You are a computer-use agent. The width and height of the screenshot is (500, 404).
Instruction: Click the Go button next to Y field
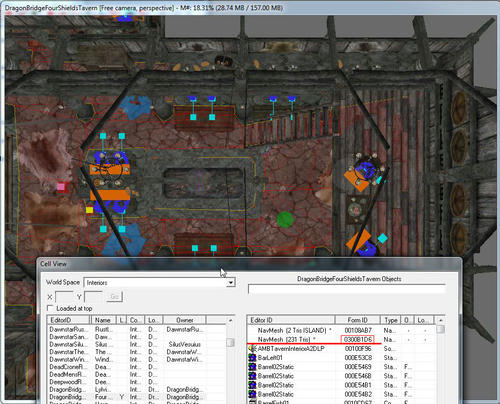[114, 296]
